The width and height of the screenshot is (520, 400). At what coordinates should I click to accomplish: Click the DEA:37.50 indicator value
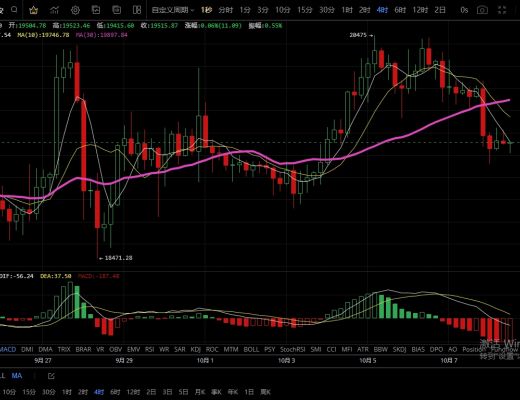(x=56, y=276)
